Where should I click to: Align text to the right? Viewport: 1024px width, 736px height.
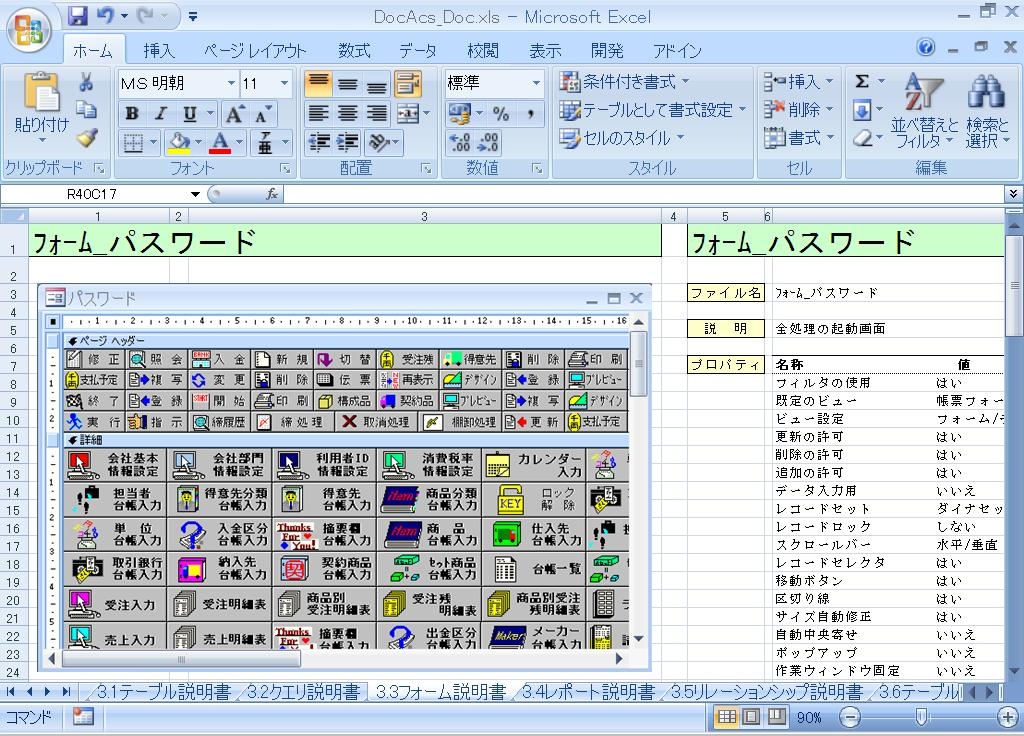coord(377,114)
